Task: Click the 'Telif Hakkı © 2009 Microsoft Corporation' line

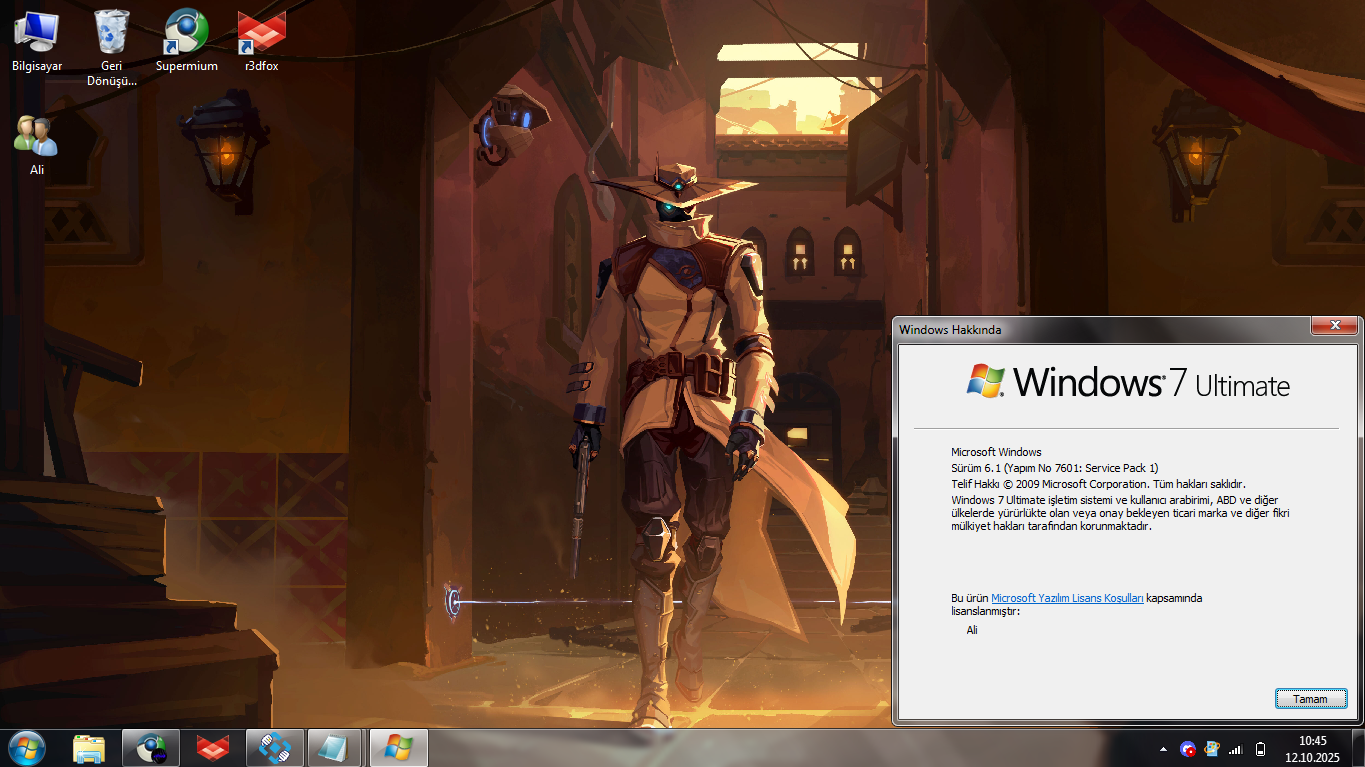Action: (x=1097, y=483)
